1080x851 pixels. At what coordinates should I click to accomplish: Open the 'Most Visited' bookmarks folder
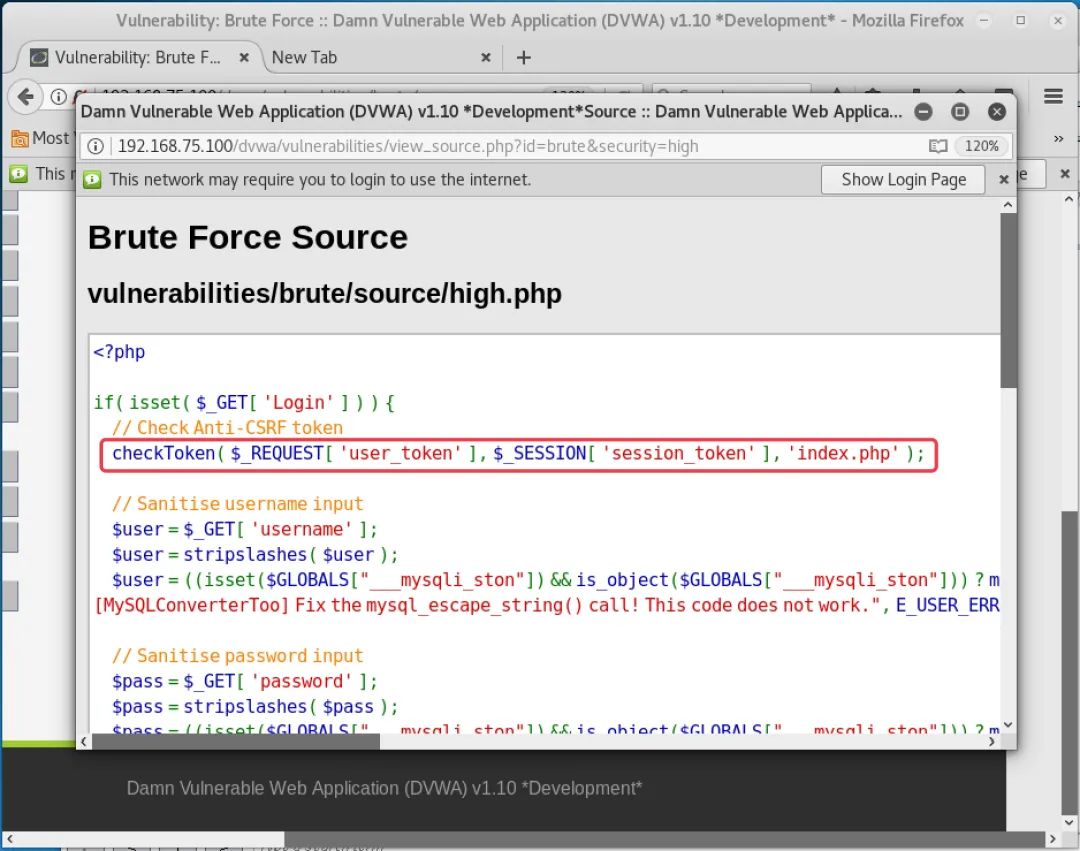pyautogui.click(x=41, y=138)
